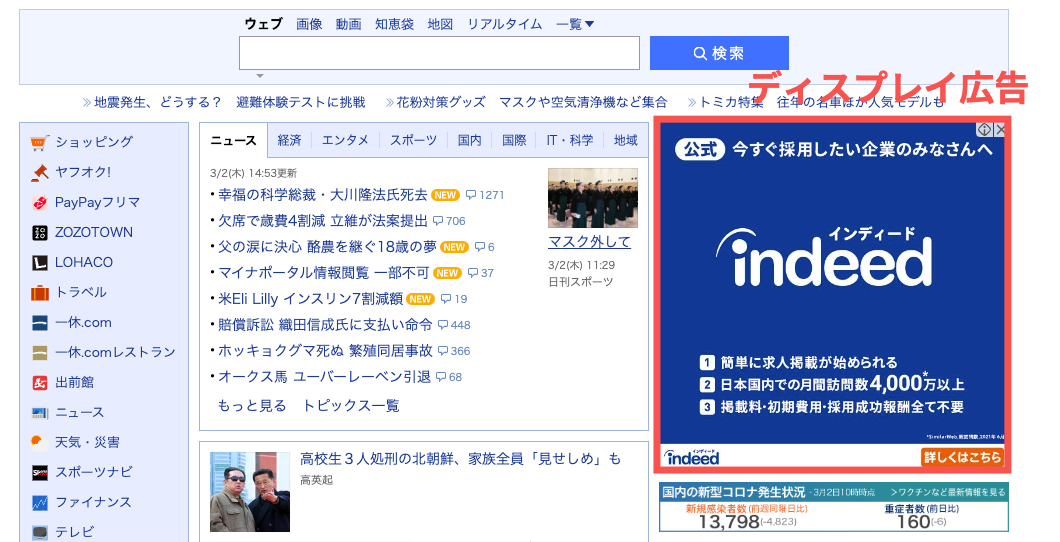Click the LOHACO icon
1060x542 pixels.
tap(40, 262)
